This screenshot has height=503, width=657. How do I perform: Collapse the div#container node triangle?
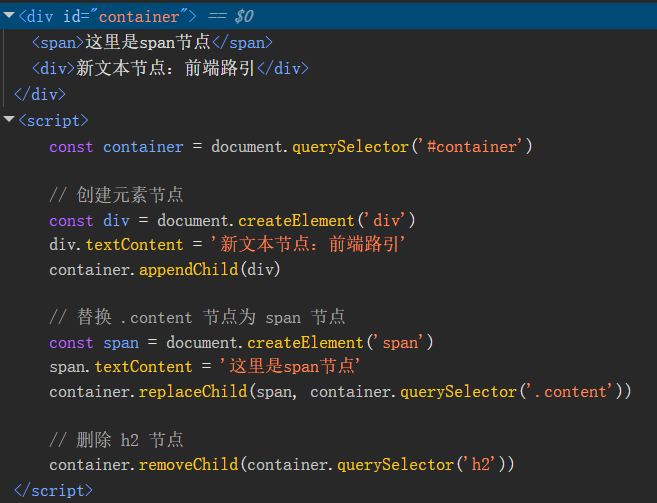tap(8, 16)
